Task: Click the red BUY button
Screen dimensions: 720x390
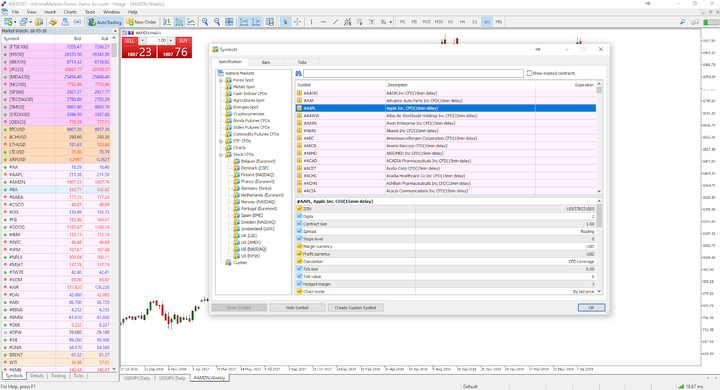Action: click(184, 41)
